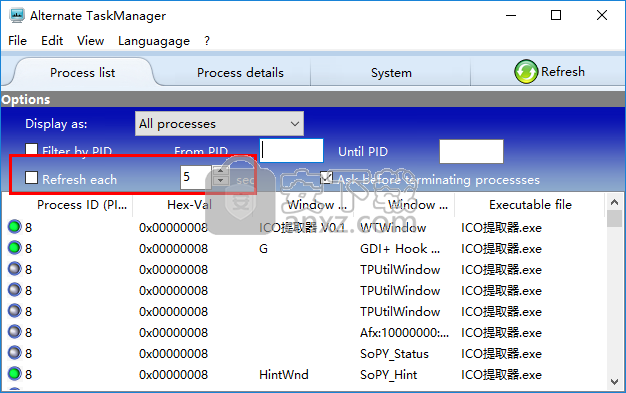Screen dimensions: 626x393
Task: Click the green status dot of the GDI+ Hook row
Action: [x=14, y=248]
